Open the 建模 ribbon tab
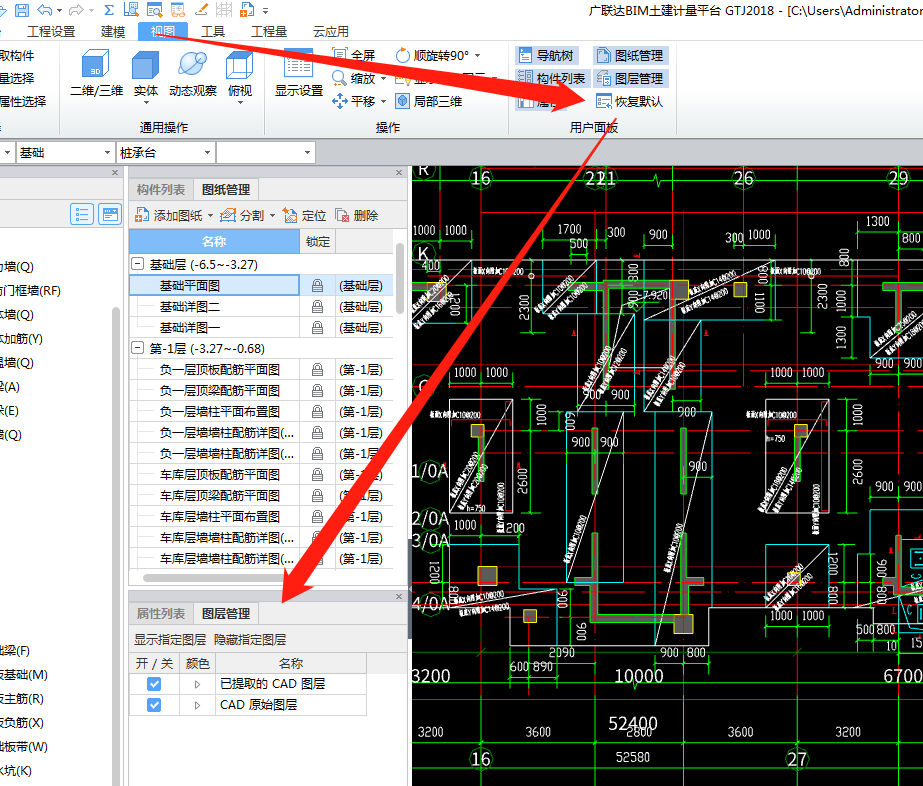The height and width of the screenshot is (786, 923). click(112, 32)
